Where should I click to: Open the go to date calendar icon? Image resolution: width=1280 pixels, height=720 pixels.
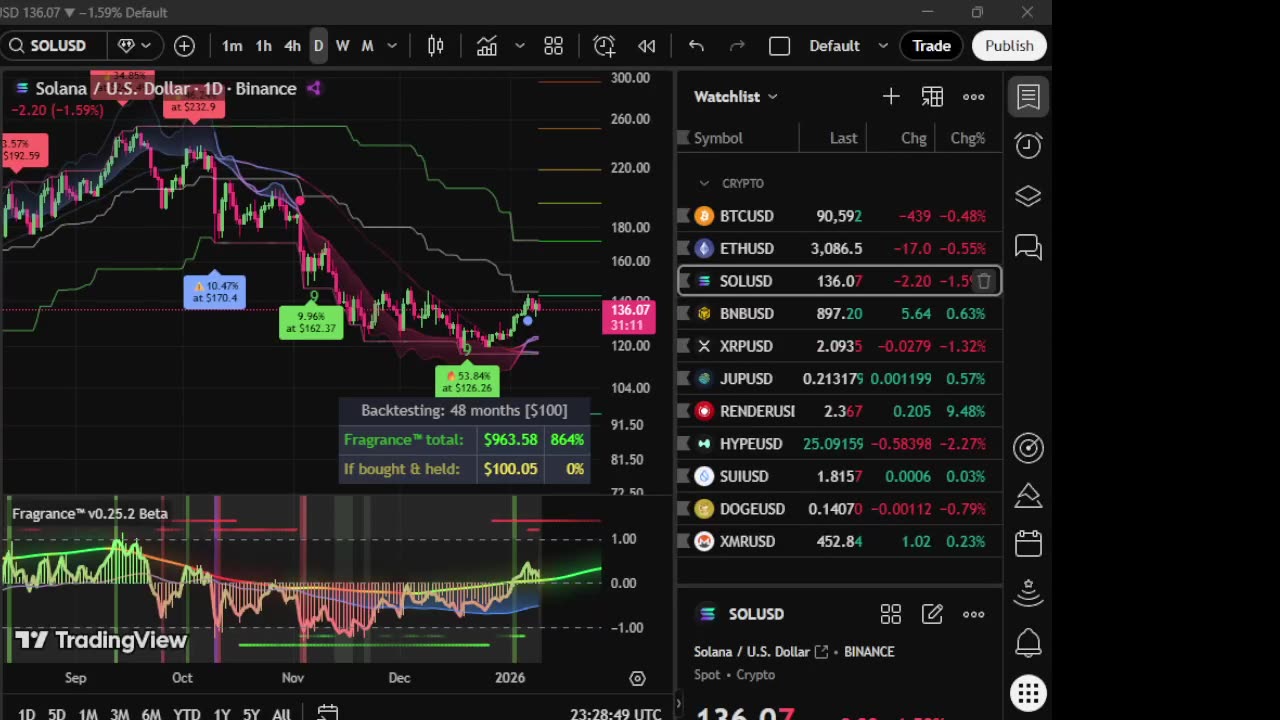tap(327, 713)
